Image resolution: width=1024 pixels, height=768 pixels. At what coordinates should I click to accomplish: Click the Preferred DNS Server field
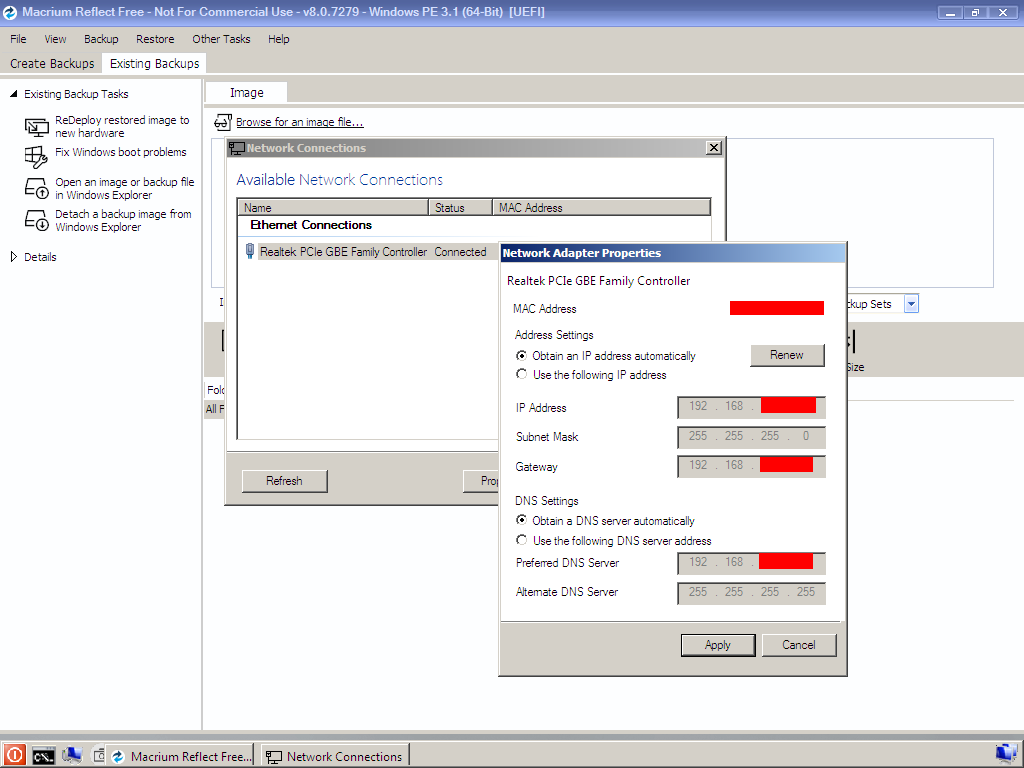pos(752,562)
